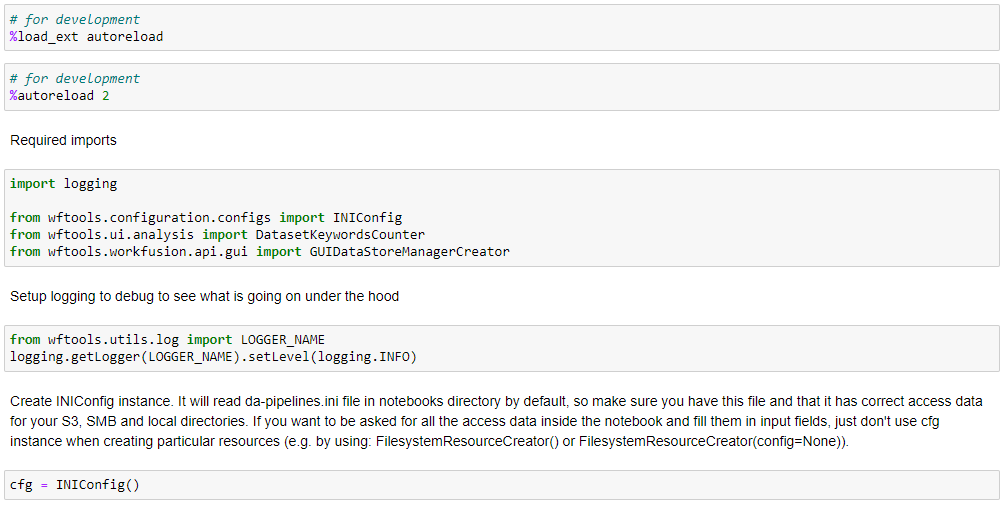Click 'wftools.ui.analysis' module name
Image resolution: width=1008 pixels, height=505 pixels.
pyautogui.click(x=121, y=235)
